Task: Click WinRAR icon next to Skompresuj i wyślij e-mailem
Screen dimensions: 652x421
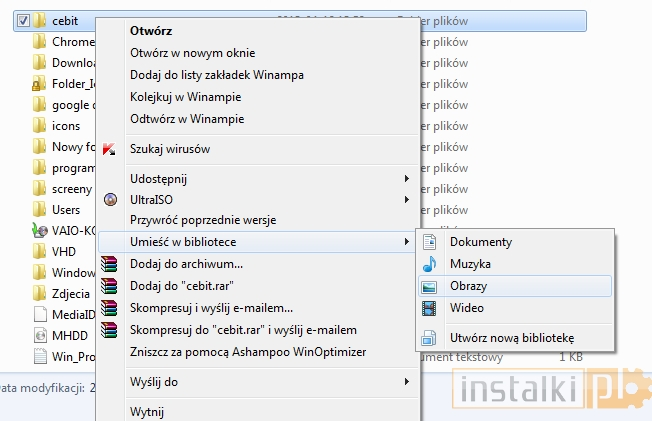Action: coord(109,308)
